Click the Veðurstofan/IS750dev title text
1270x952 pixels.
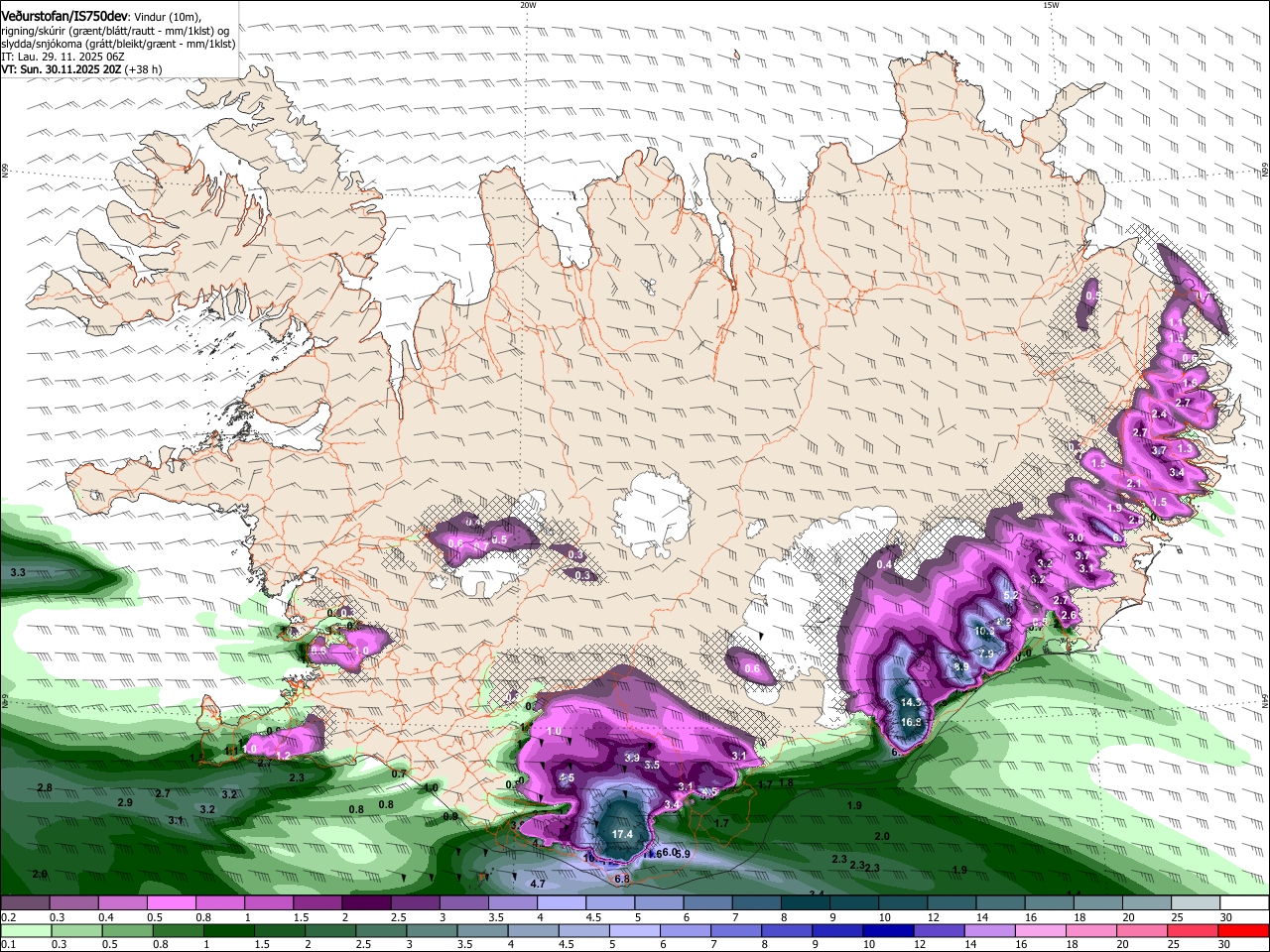[x=64, y=16]
